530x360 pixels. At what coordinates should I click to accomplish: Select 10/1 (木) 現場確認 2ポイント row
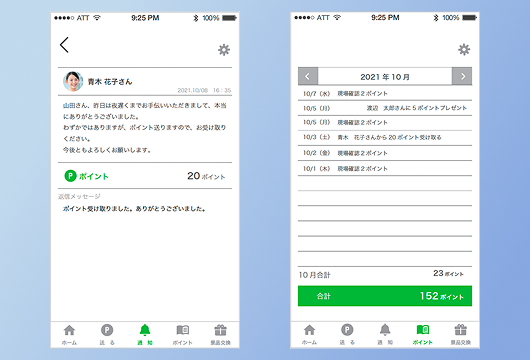[385, 168]
